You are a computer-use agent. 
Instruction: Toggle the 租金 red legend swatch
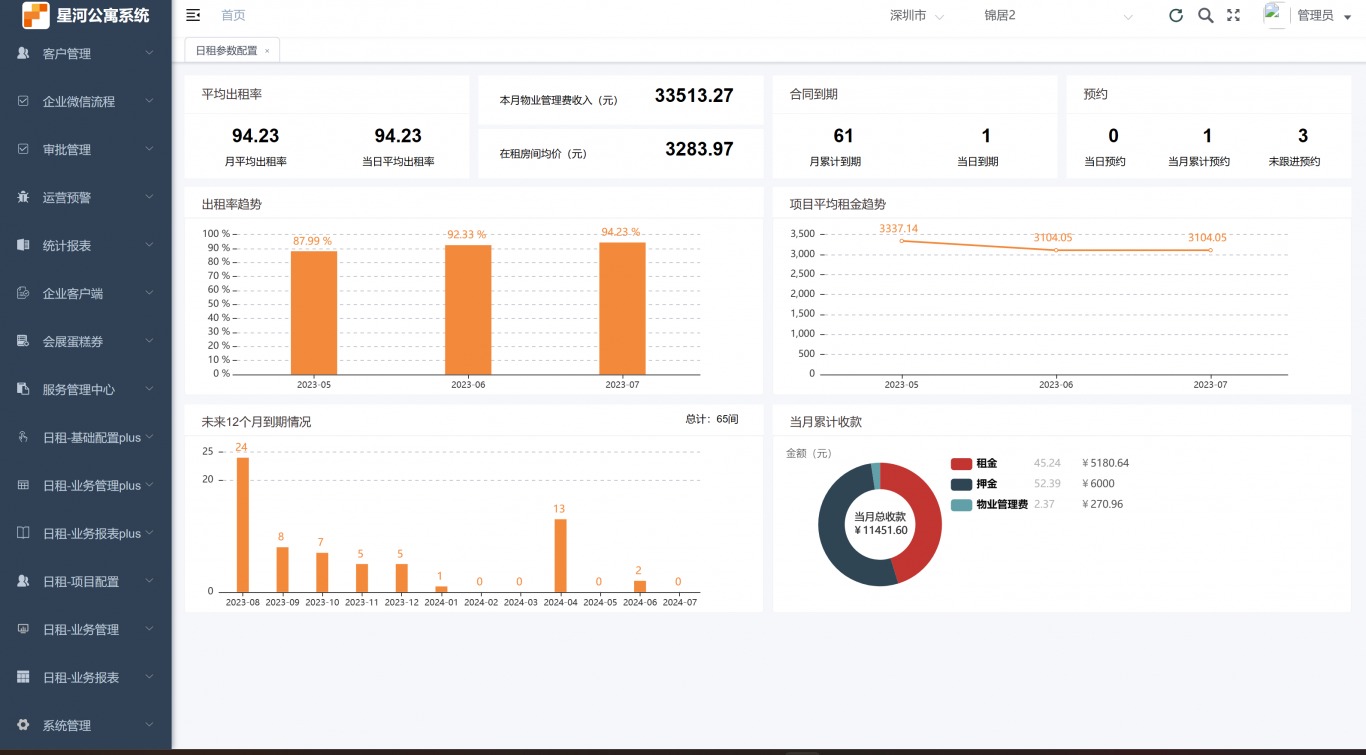(x=961, y=463)
